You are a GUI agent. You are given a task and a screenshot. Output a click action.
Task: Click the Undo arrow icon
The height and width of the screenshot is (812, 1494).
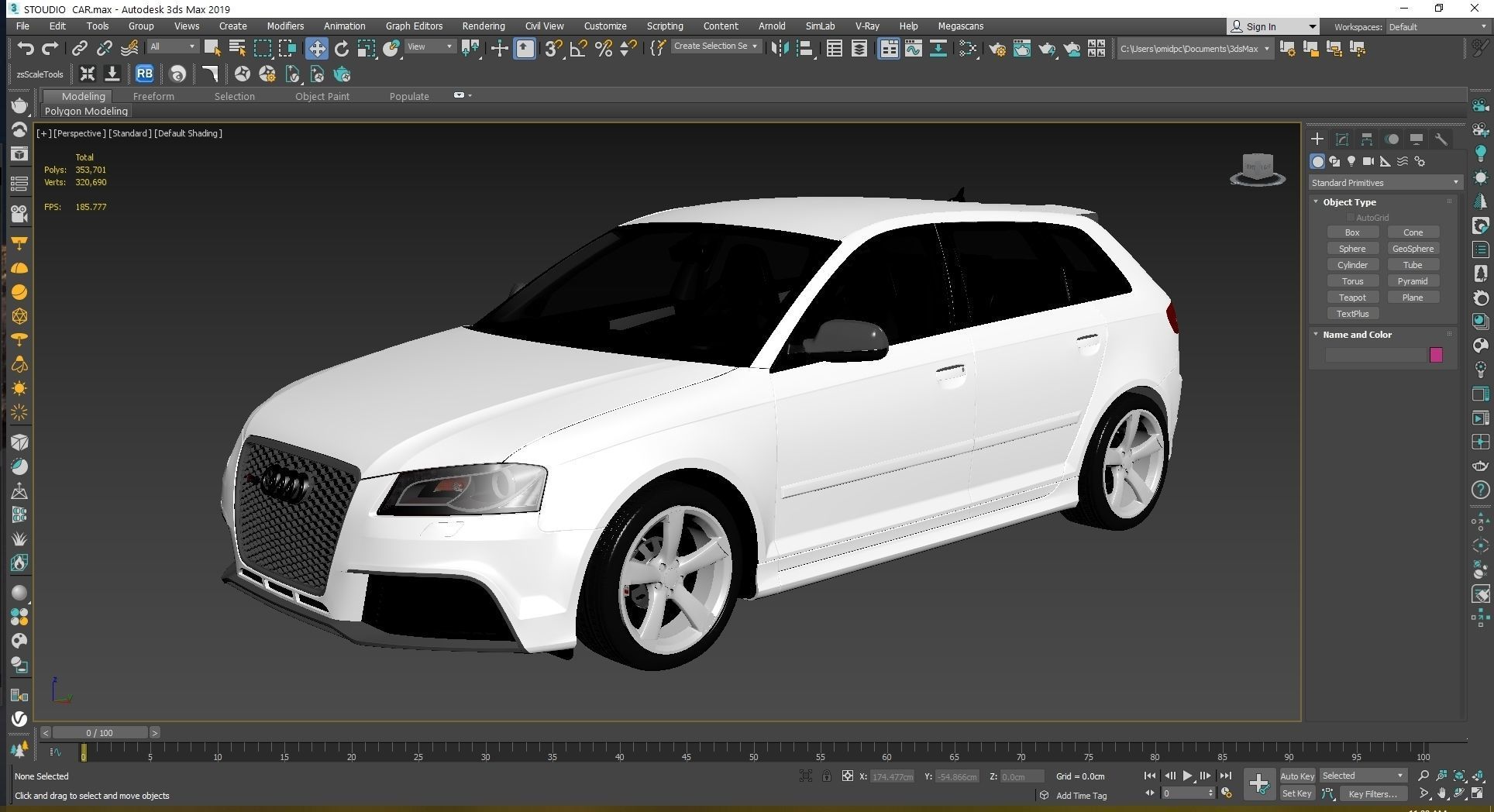coord(26,49)
